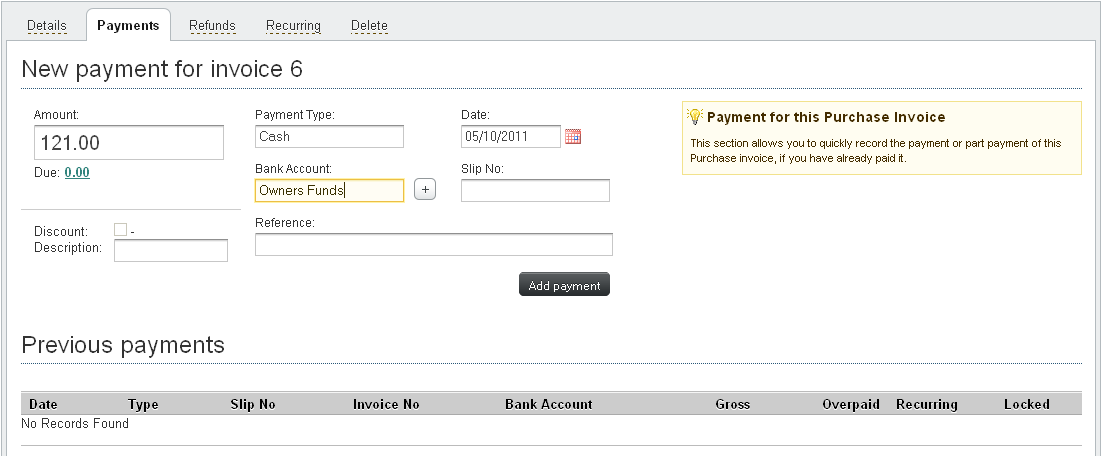Open the Delete tab
Image resolution: width=1108 pixels, height=456 pixels.
369,25
